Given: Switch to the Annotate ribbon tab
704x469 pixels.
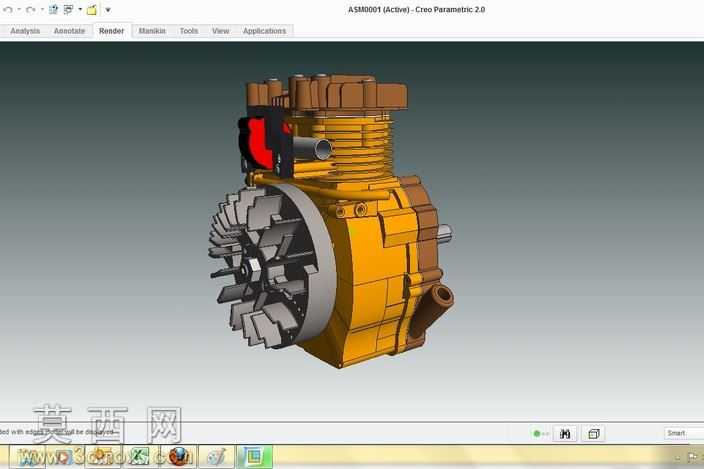Looking at the screenshot, I should pyautogui.click(x=69, y=31).
